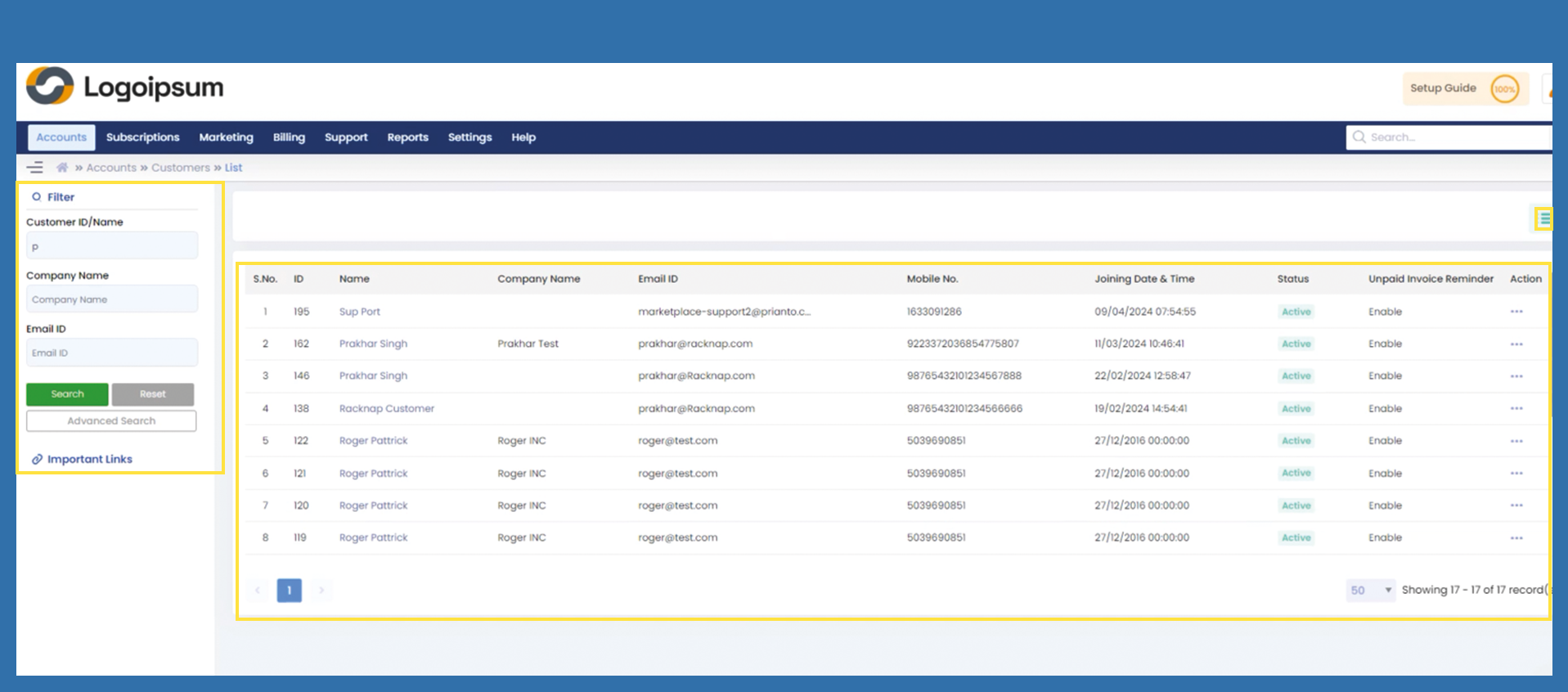Open the column list icon at right
Viewport: 1568px width, 692px height.
tap(1544, 218)
